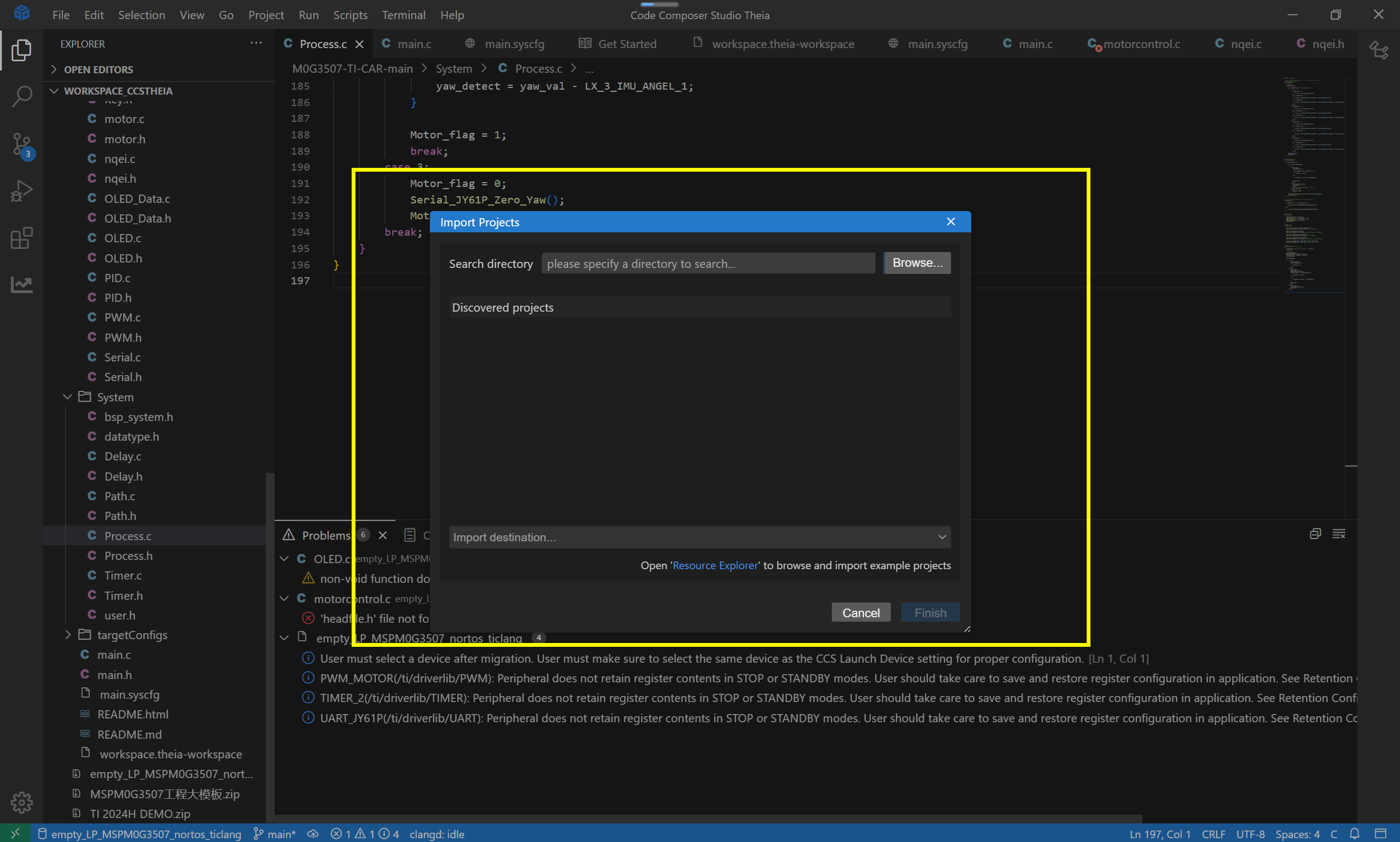Viewport: 1400px width, 842px height.
Task: Click Explorer more actions ellipsis
Action: 256,43
